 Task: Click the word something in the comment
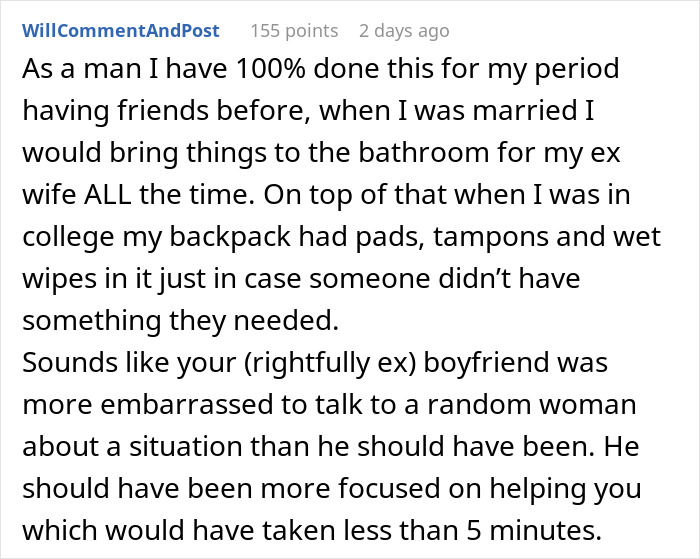92,321
